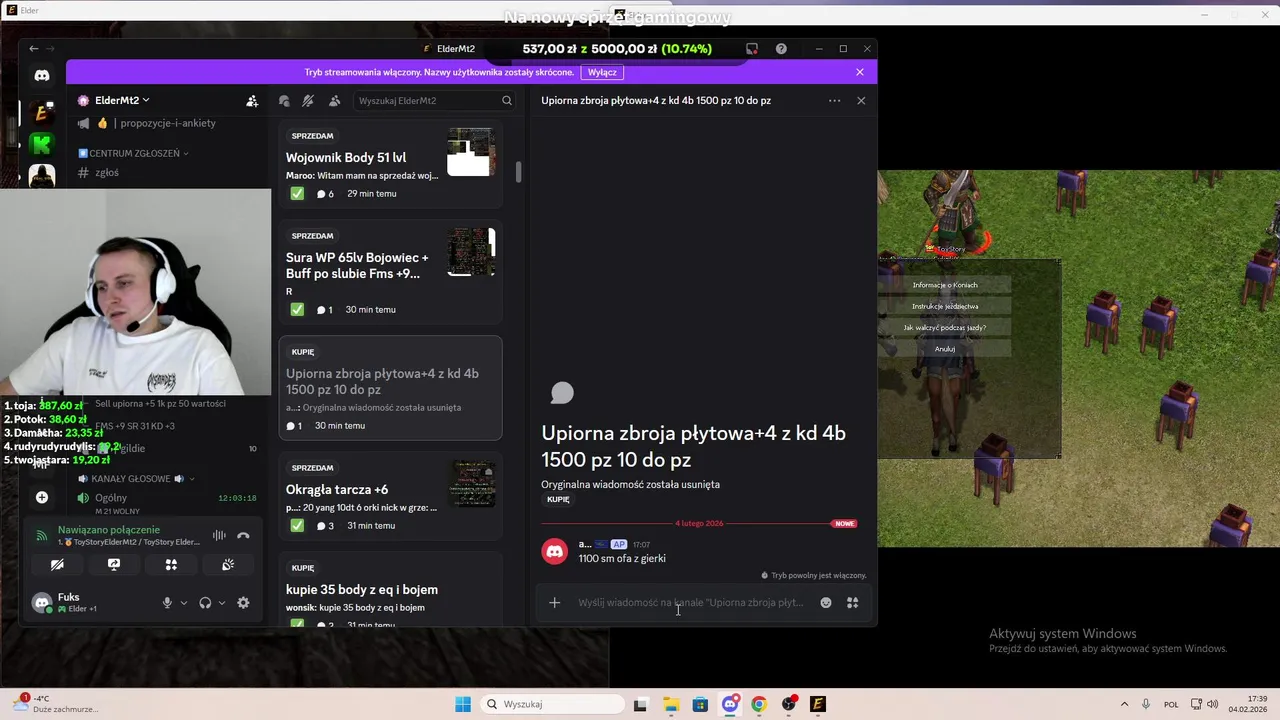Open the soundboard icon in voice panel

[228, 565]
